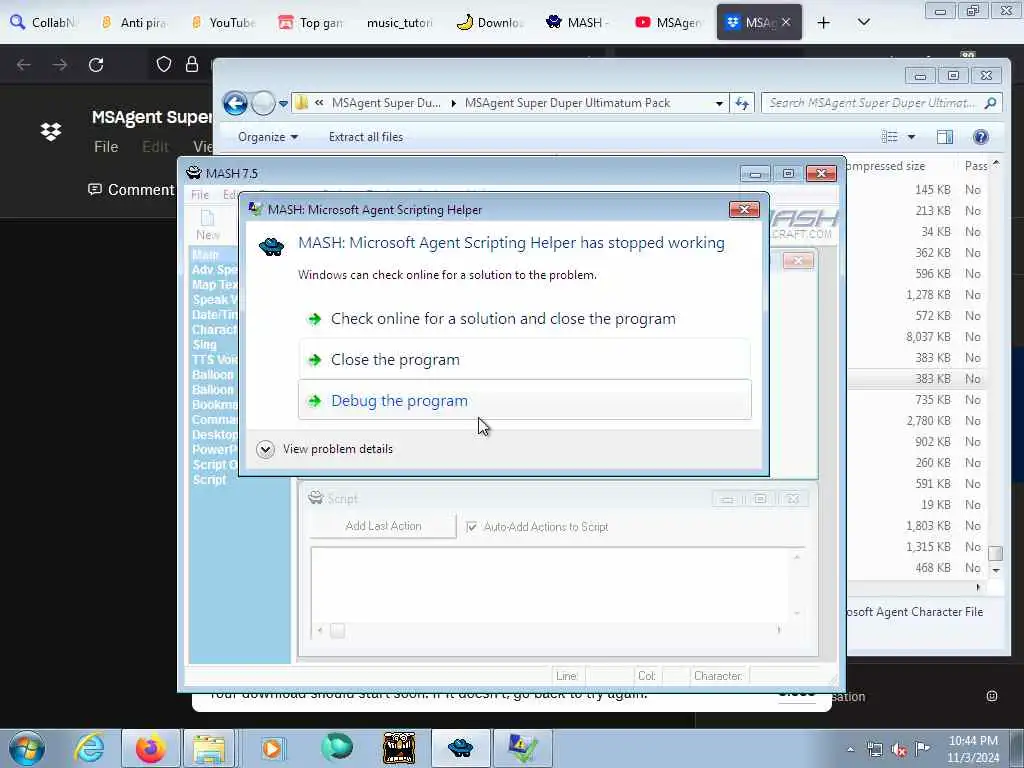Click the Firefox tracking shield icon

163,64
